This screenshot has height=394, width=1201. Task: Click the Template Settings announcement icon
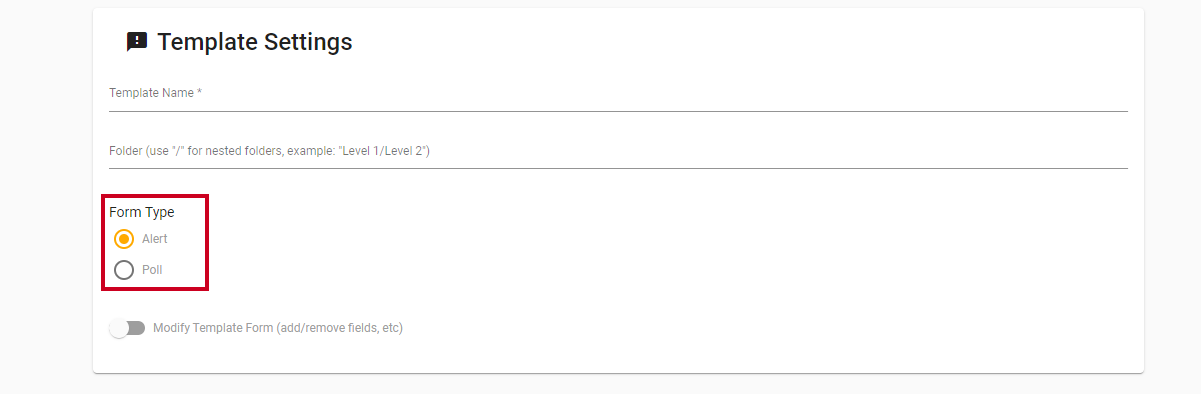tap(137, 42)
